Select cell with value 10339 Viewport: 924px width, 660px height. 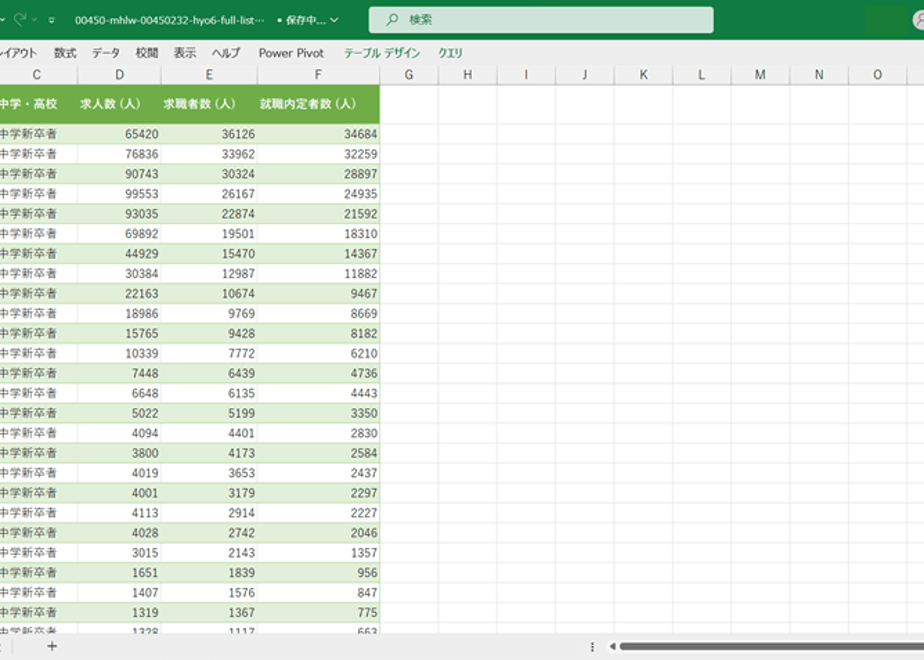(x=120, y=354)
